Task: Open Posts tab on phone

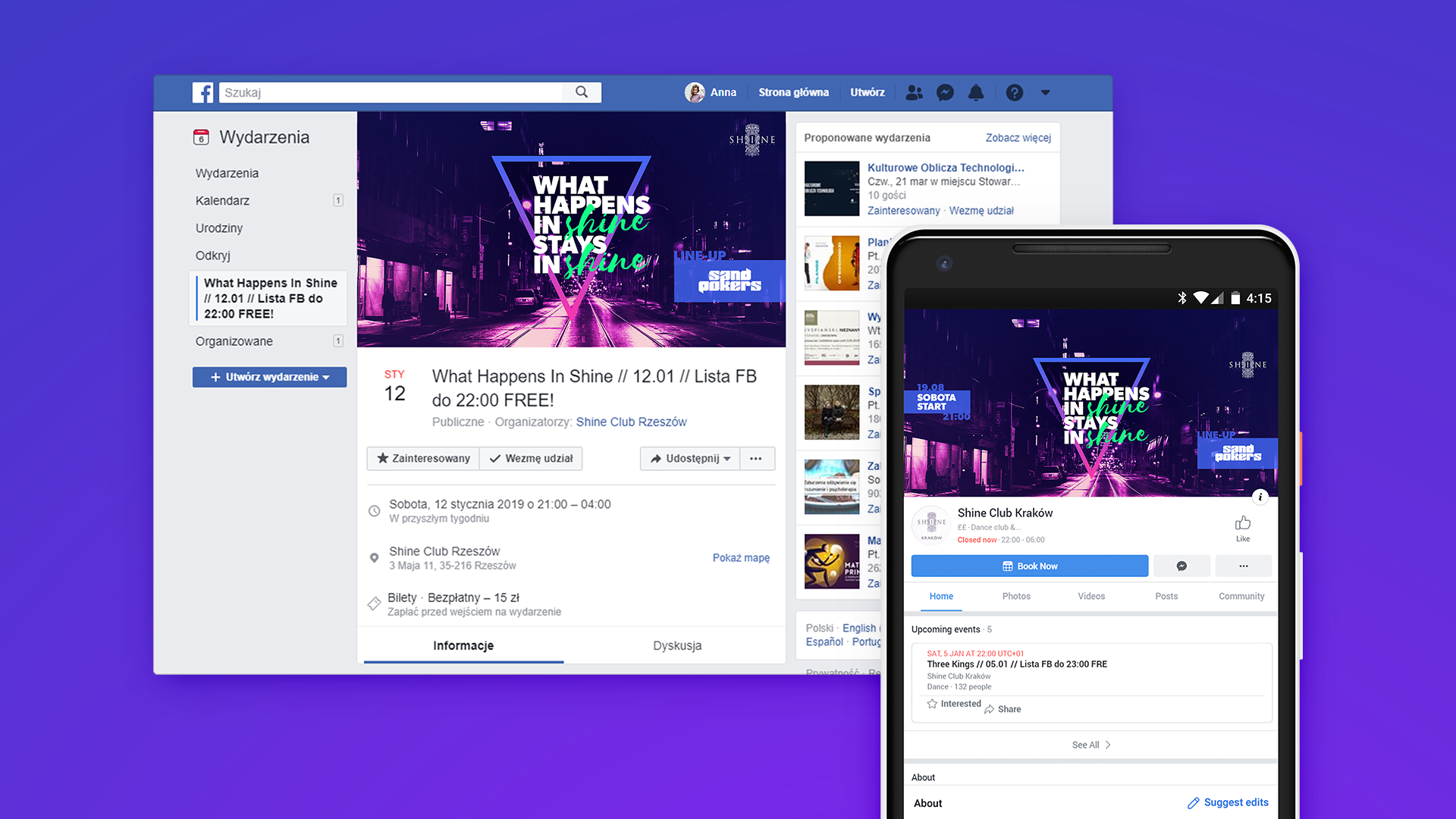Action: click(x=1166, y=596)
